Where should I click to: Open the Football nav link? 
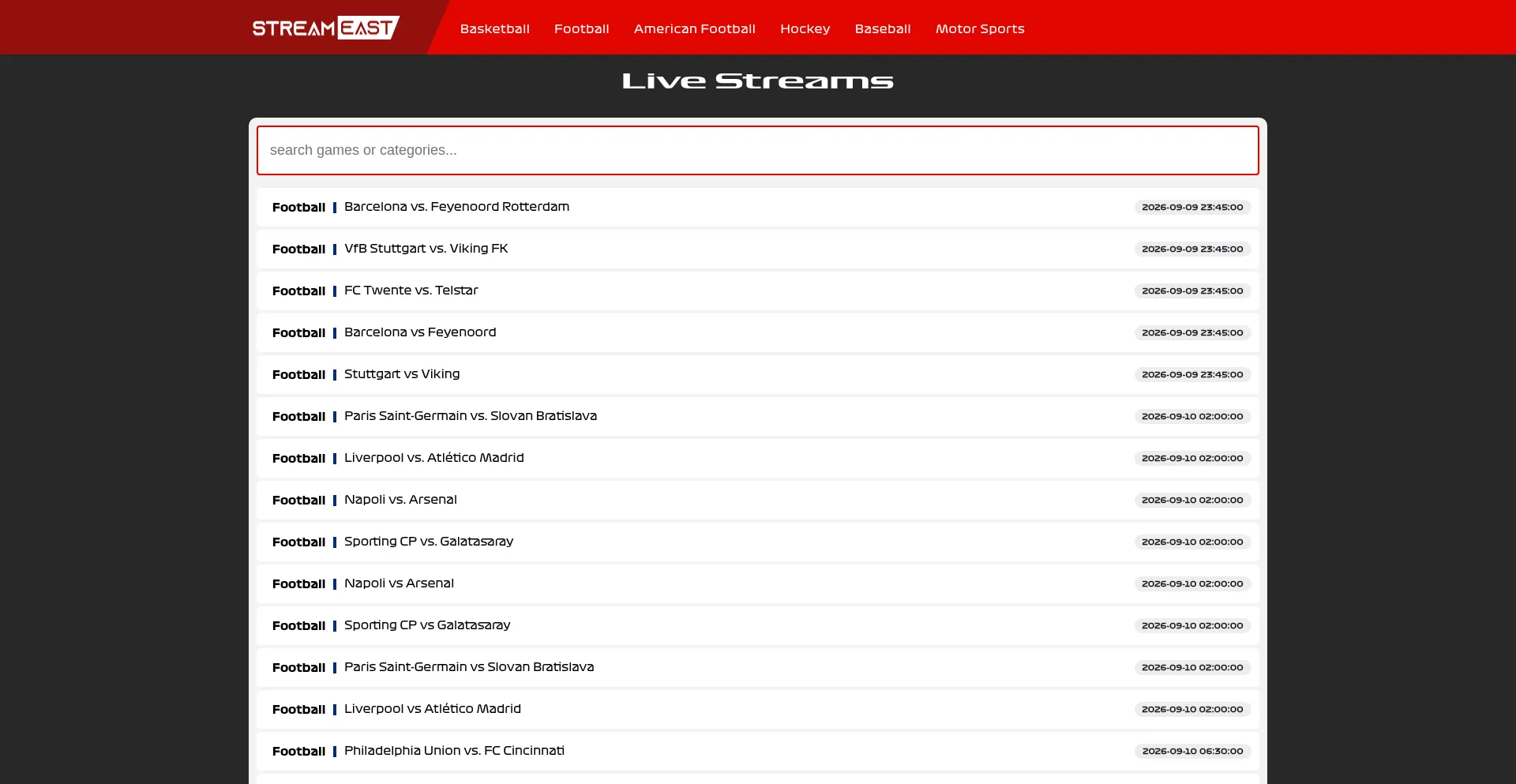(582, 29)
